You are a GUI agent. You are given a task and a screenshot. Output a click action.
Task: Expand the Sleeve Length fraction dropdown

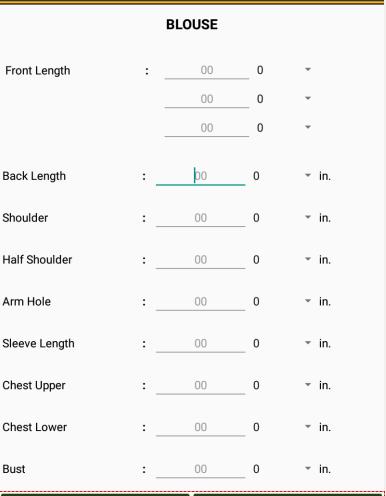click(x=282, y=343)
